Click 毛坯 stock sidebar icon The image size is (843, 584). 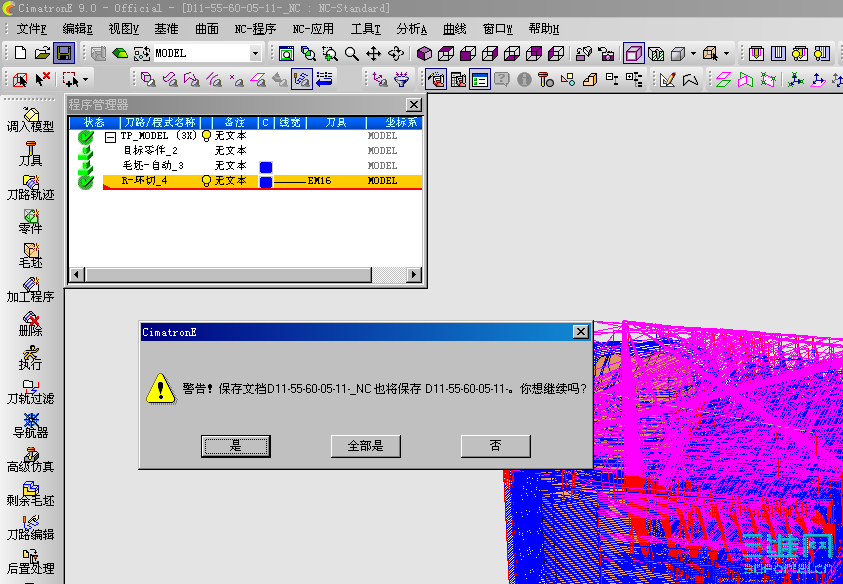point(31,256)
